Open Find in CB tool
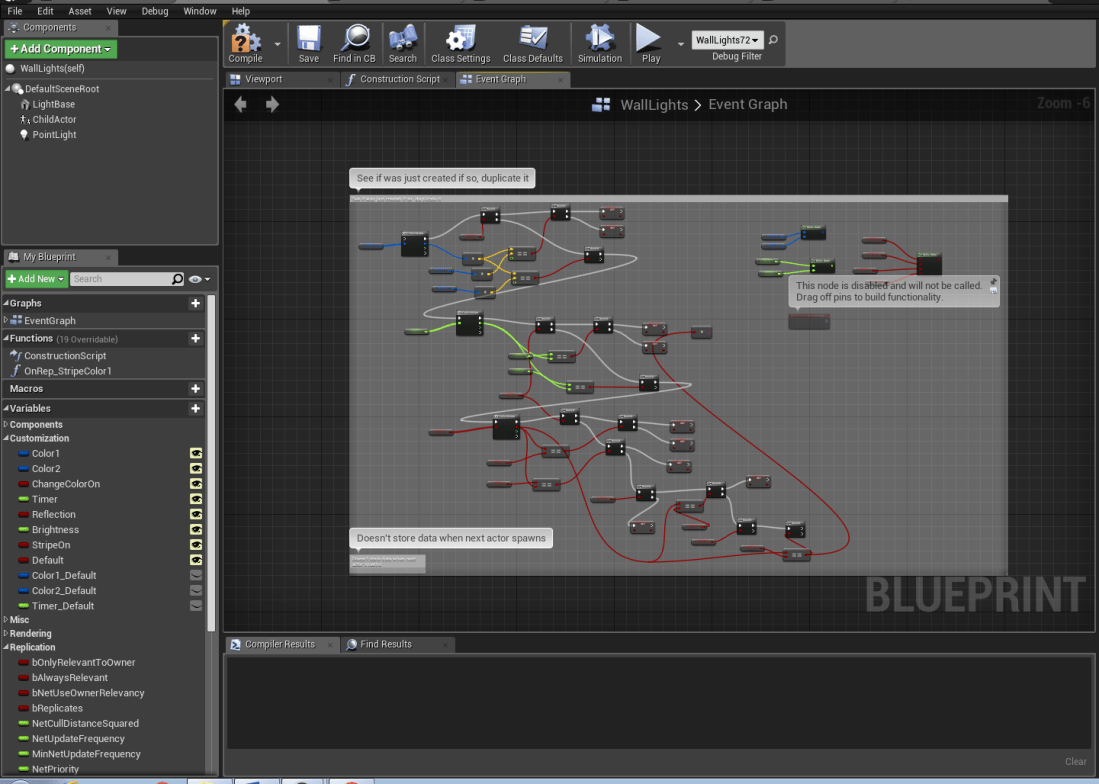This screenshot has width=1099, height=784. click(x=354, y=41)
